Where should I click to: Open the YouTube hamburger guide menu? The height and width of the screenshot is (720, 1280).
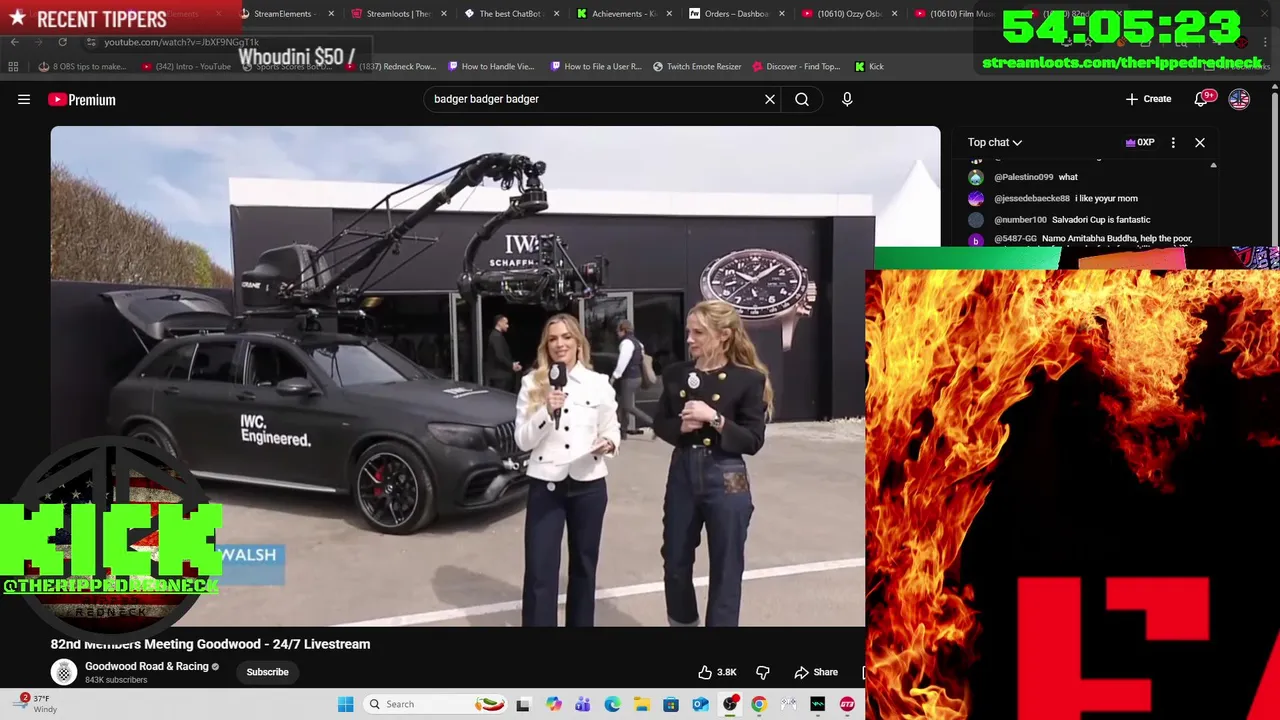click(24, 99)
